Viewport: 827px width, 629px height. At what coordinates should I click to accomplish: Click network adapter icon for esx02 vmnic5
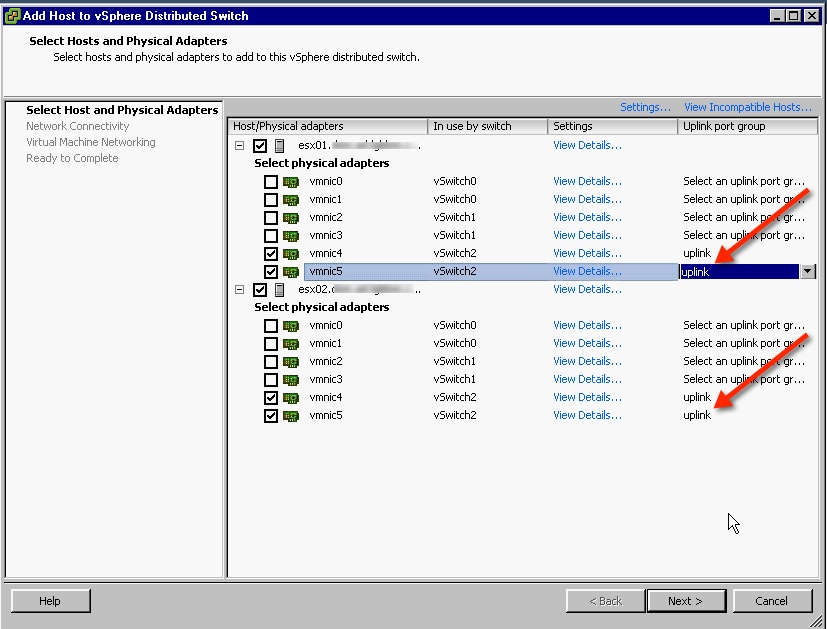click(x=291, y=415)
